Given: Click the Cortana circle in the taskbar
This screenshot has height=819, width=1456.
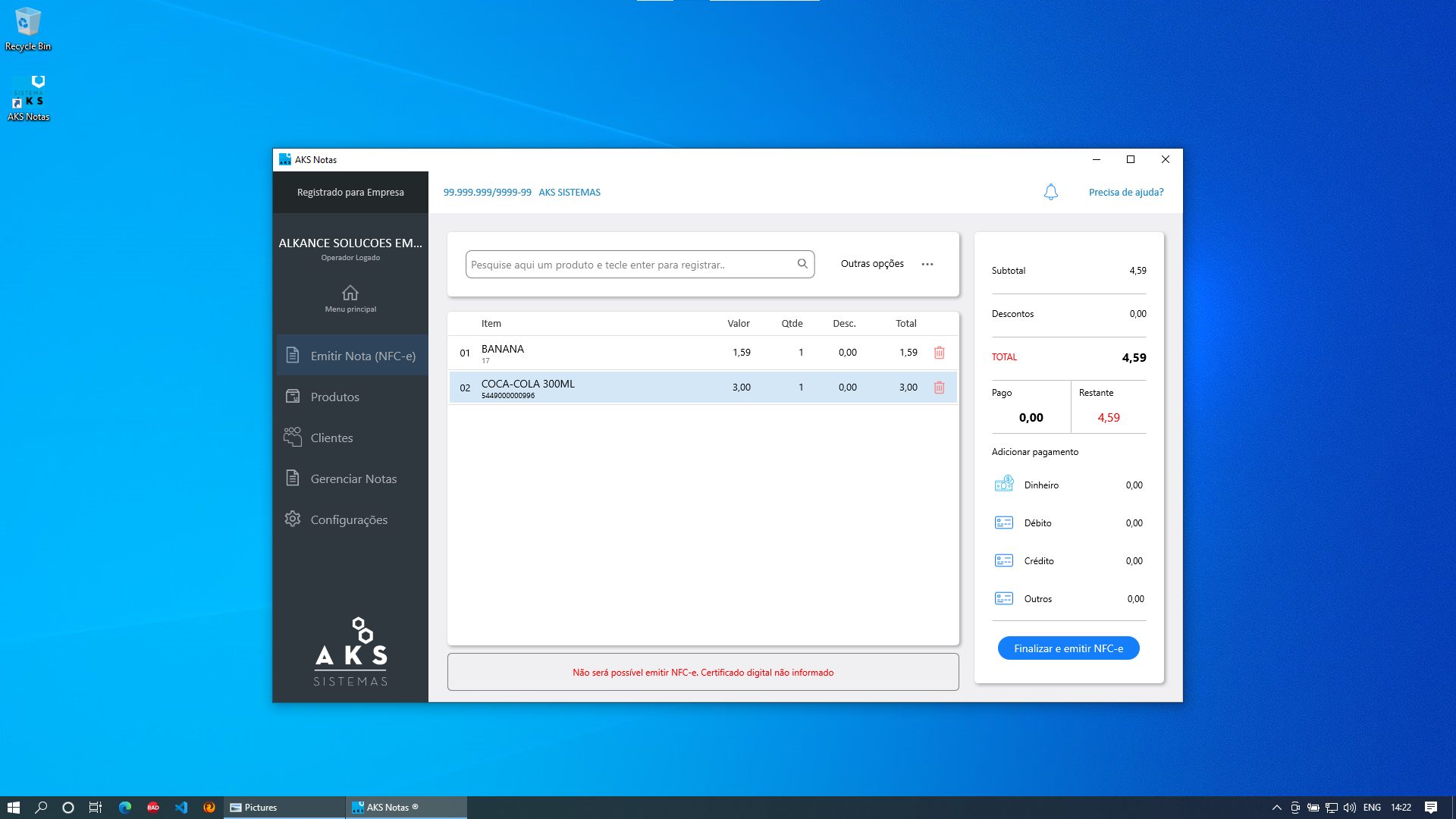Looking at the screenshot, I should (x=68, y=808).
